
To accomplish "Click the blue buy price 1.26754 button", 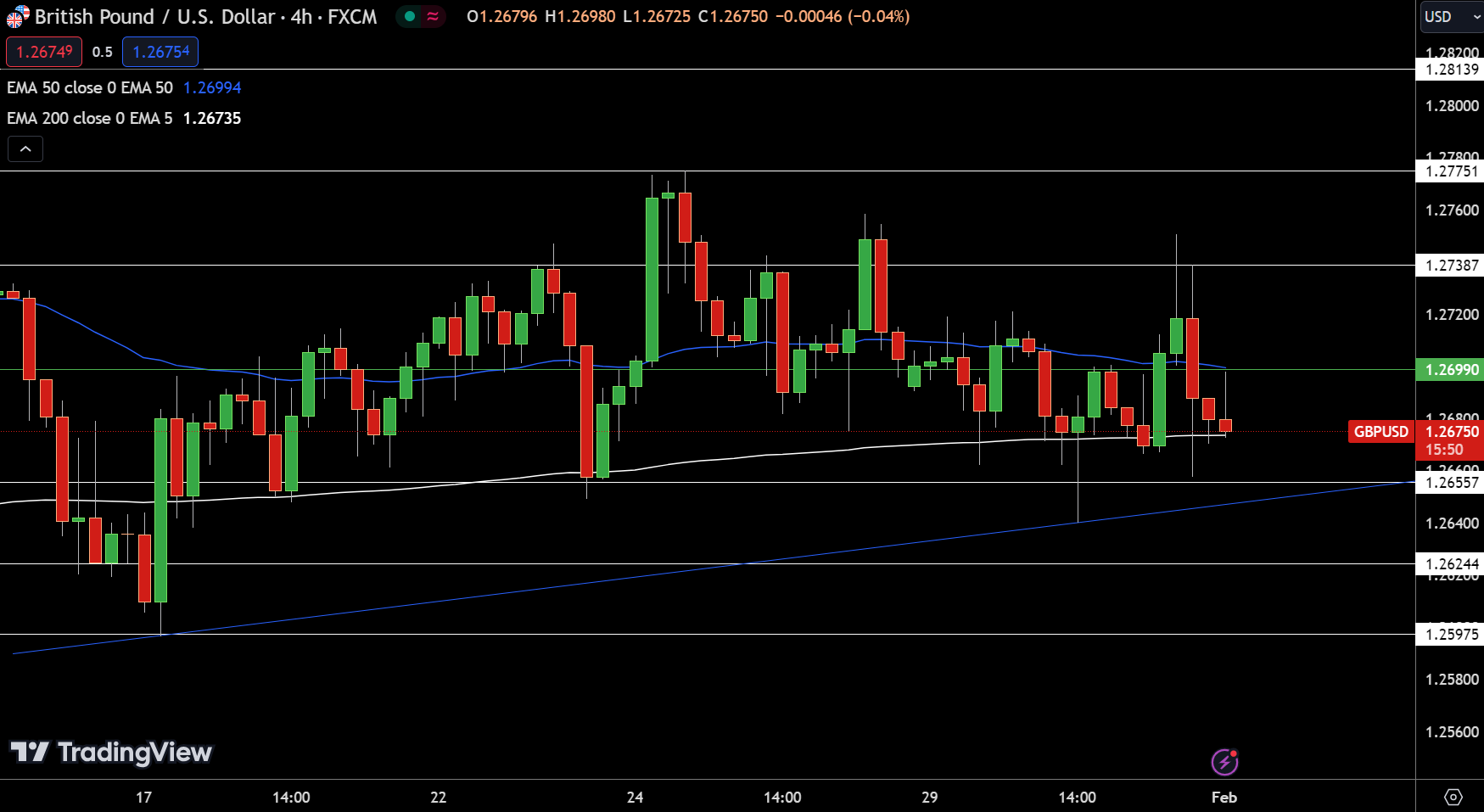I will click(x=160, y=52).
